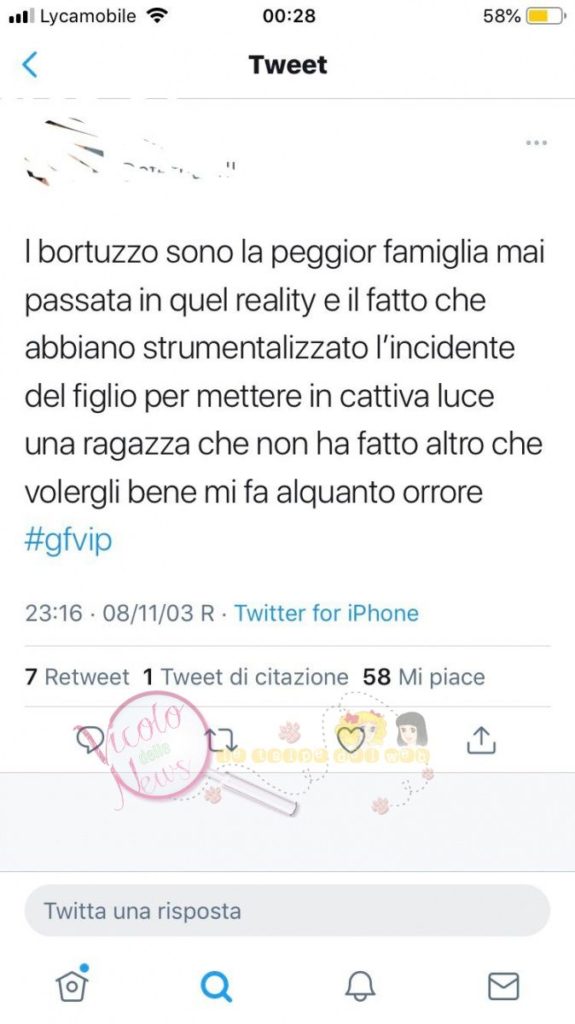Tap the back arrow in header
This screenshot has height=1024, width=575.
click(x=30, y=65)
